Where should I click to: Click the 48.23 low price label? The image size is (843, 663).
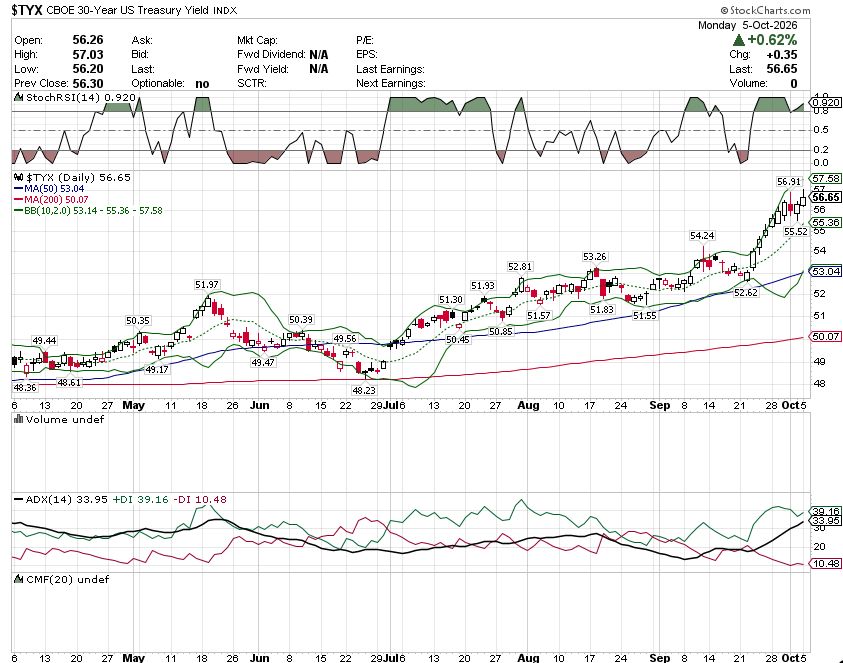364,390
